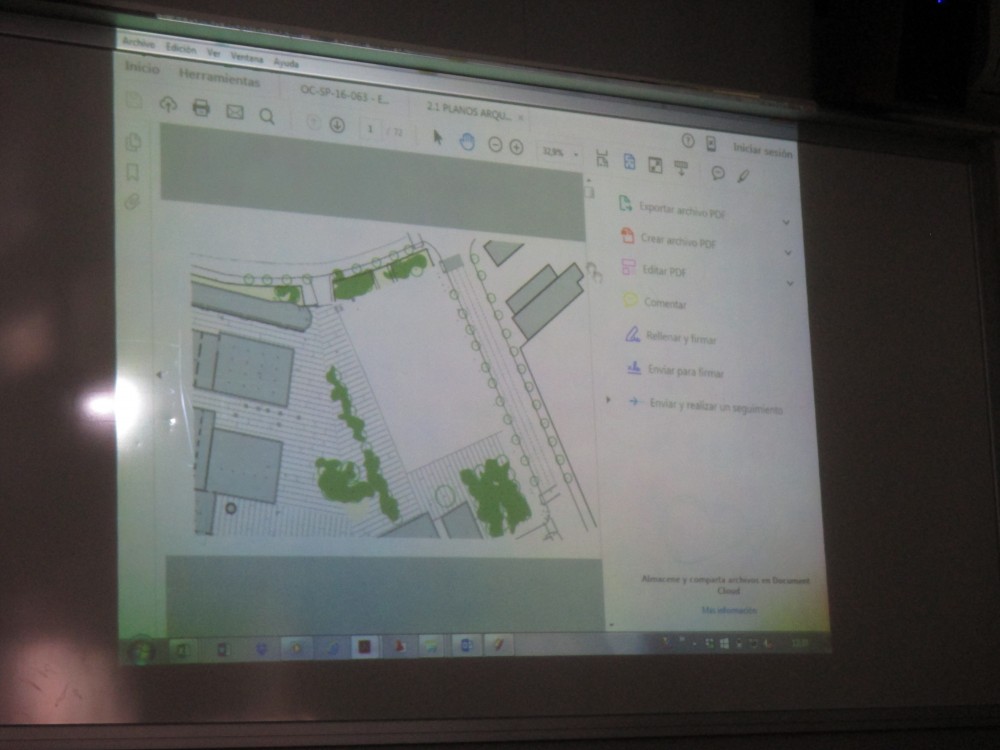Click Rellenar y firmar tool
This screenshot has height=750, width=1000.
680,338
